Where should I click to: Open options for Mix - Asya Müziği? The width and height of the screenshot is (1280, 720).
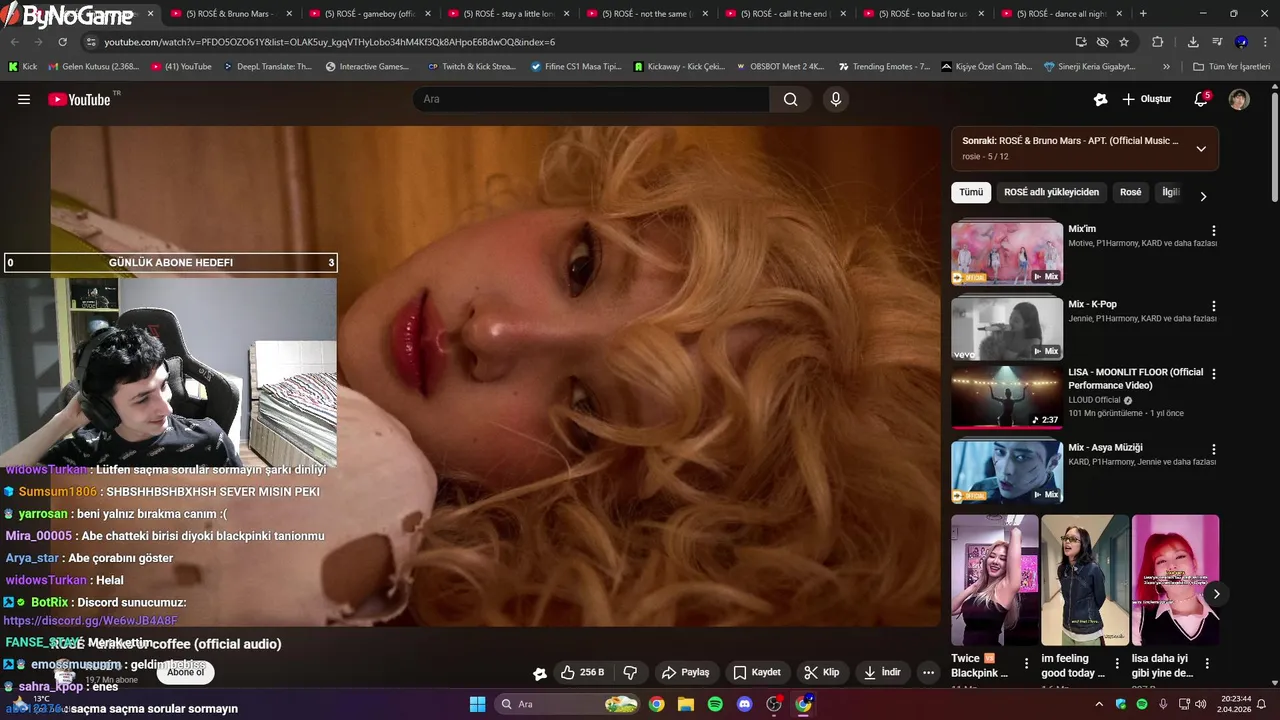point(1214,450)
